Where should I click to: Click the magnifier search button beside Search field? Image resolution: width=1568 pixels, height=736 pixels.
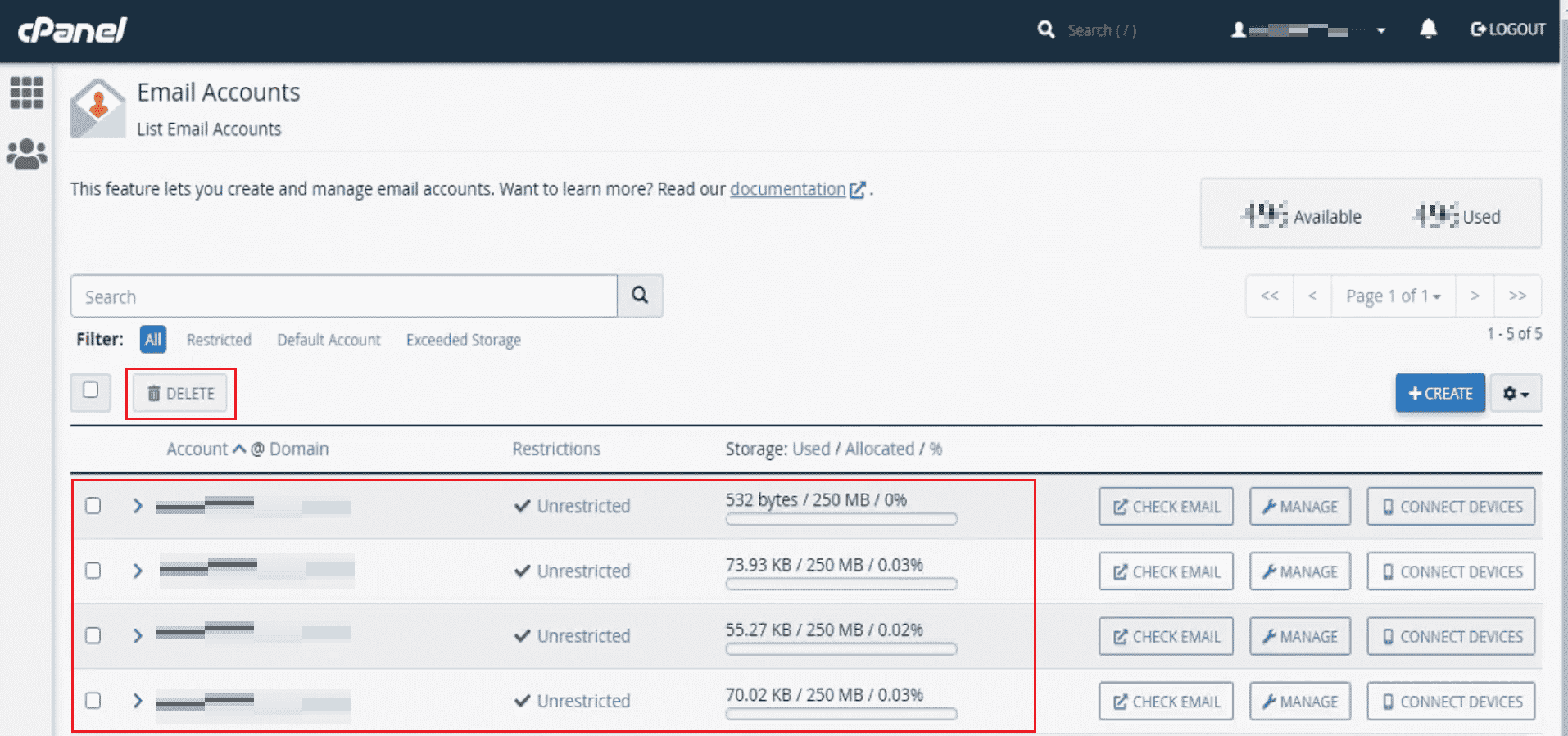click(x=640, y=296)
